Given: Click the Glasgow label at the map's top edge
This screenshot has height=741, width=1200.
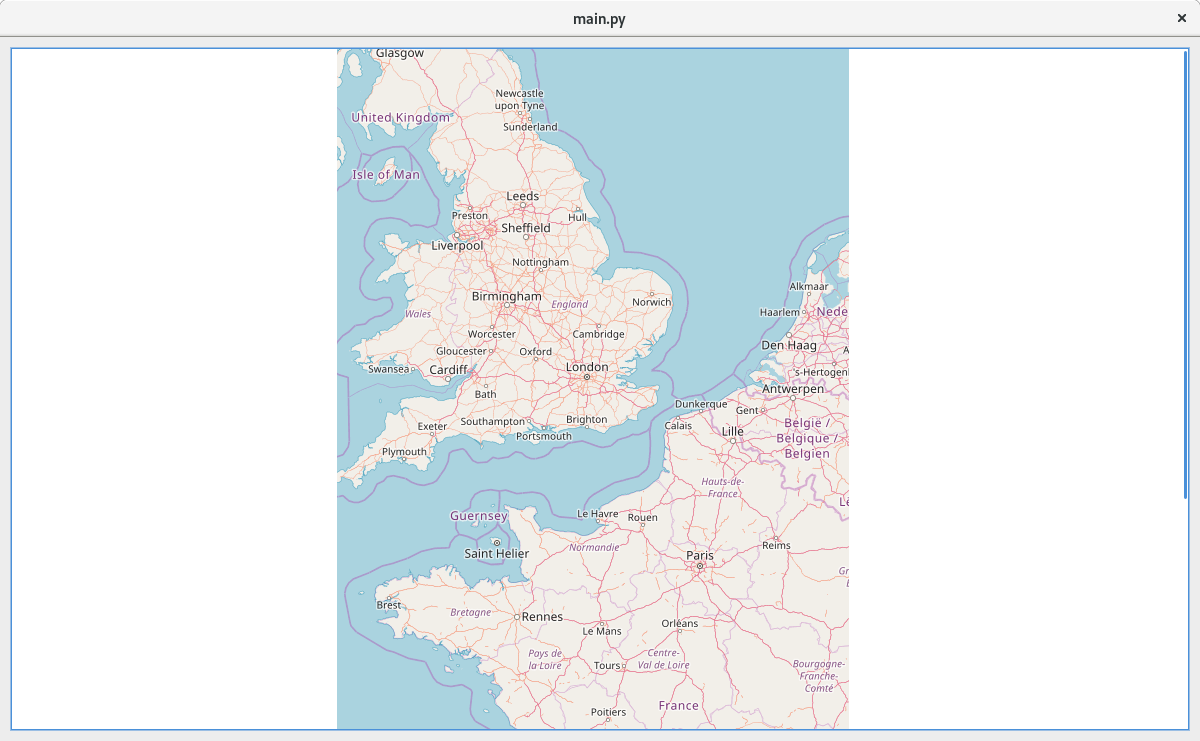Looking at the screenshot, I should pos(400,53).
